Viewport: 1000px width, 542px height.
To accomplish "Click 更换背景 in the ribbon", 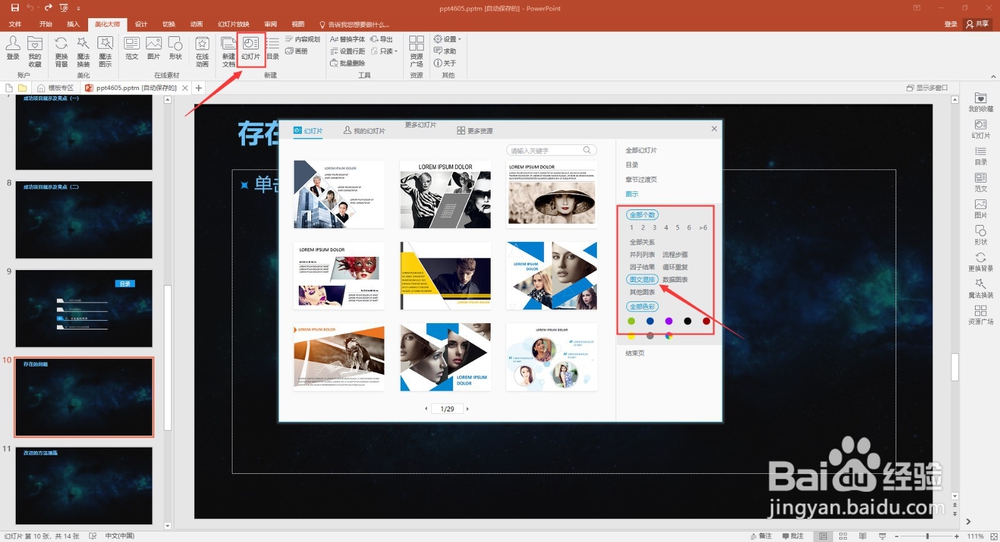I will point(61,51).
